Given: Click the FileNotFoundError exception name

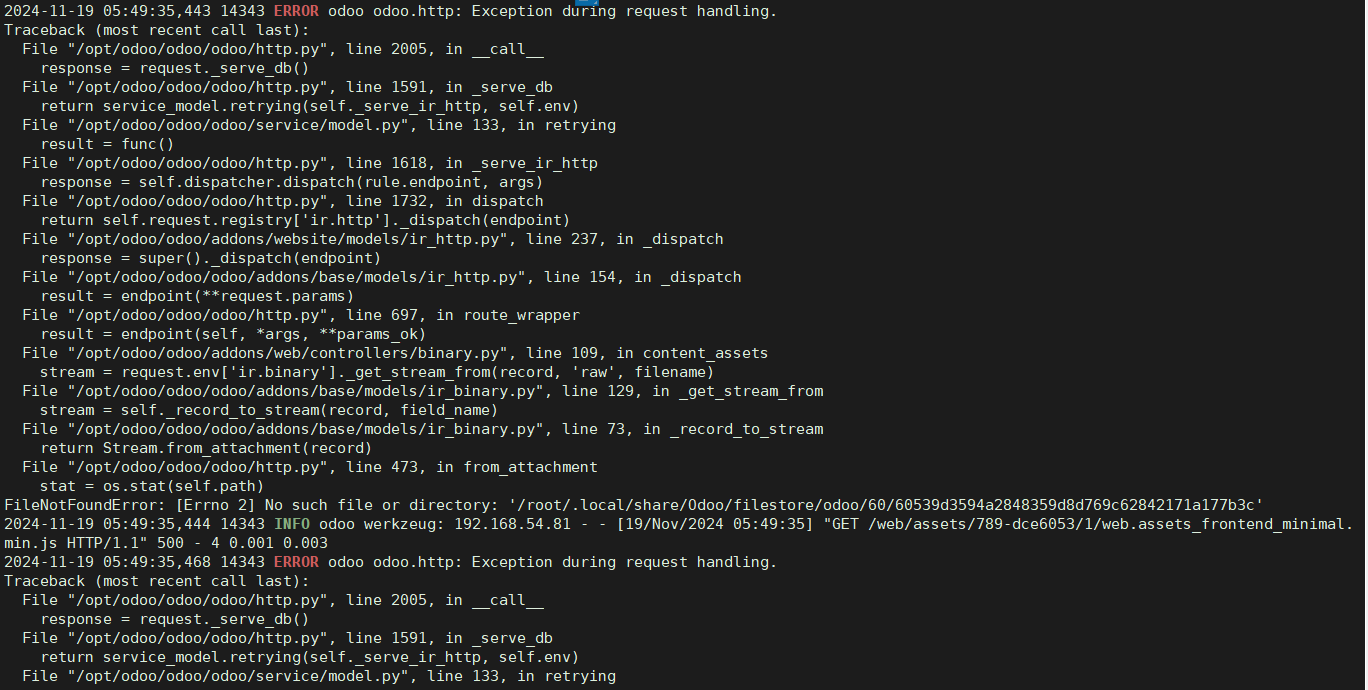Looking at the screenshot, I should click(72, 505).
